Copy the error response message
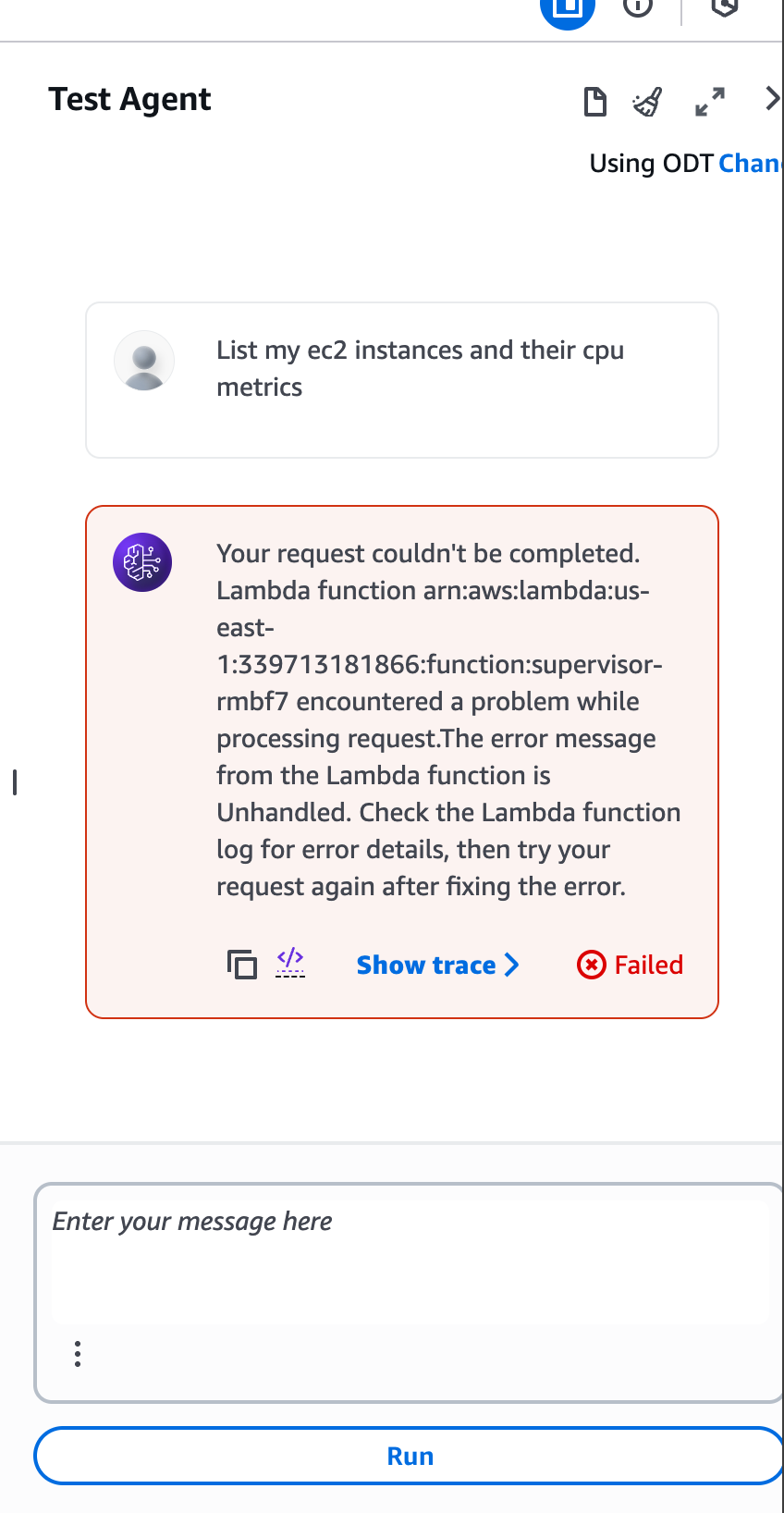This screenshot has width=784, height=1513. 241,965
